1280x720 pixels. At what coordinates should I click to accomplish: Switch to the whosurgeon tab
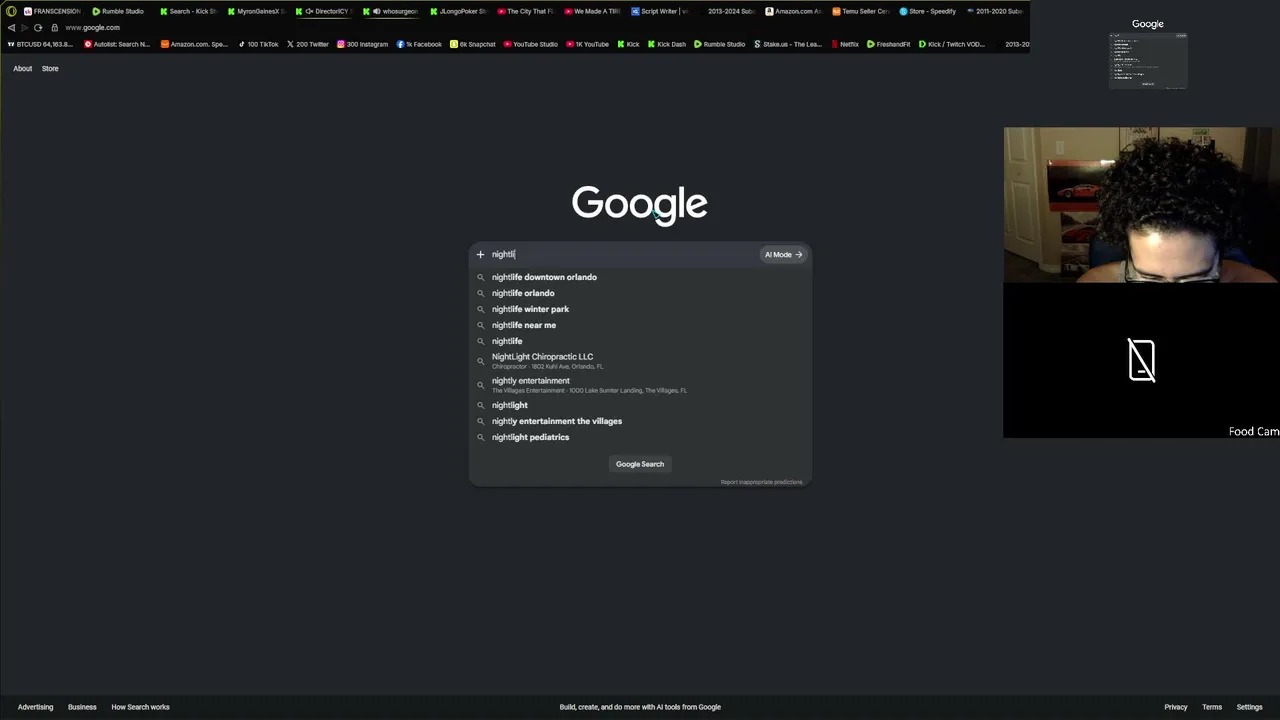(x=392, y=11)
